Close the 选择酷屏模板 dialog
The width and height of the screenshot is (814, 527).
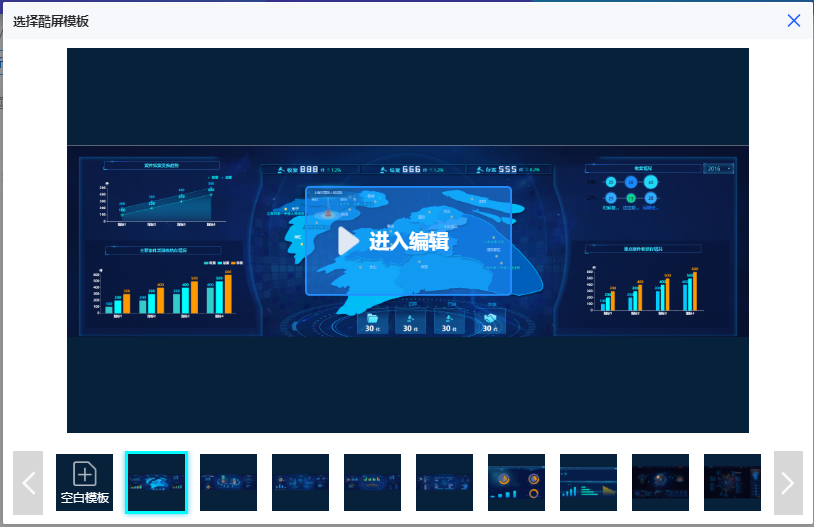[x=794, y=20]
